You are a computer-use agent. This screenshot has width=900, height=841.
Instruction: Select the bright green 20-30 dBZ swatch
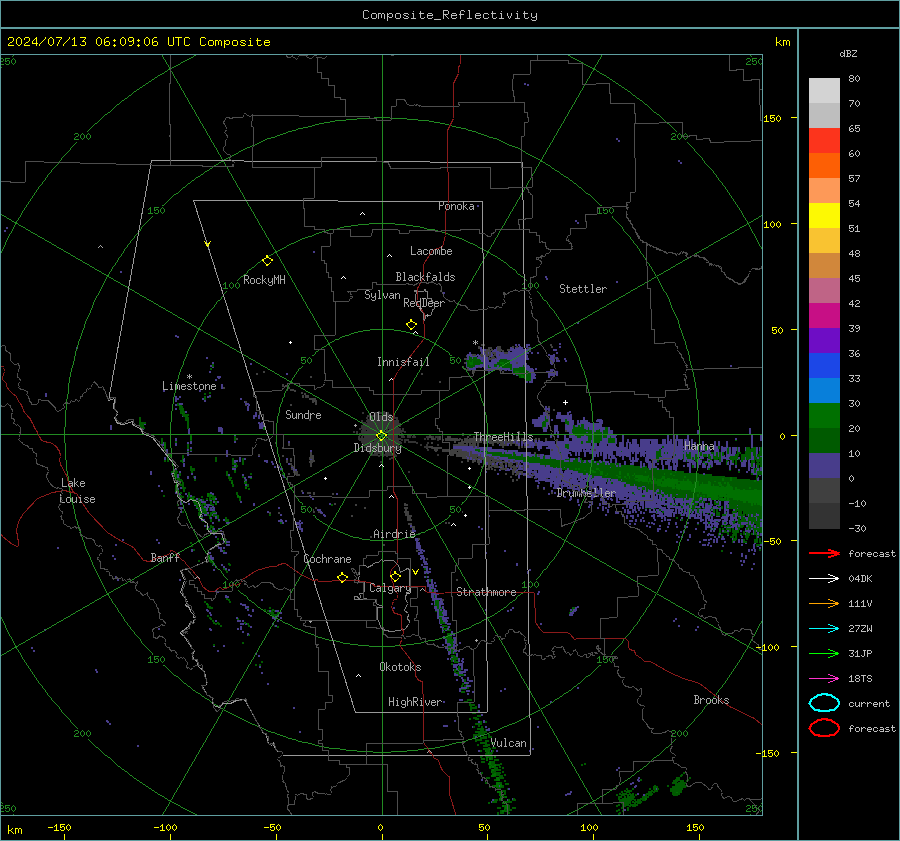click(x=824, y=415)
